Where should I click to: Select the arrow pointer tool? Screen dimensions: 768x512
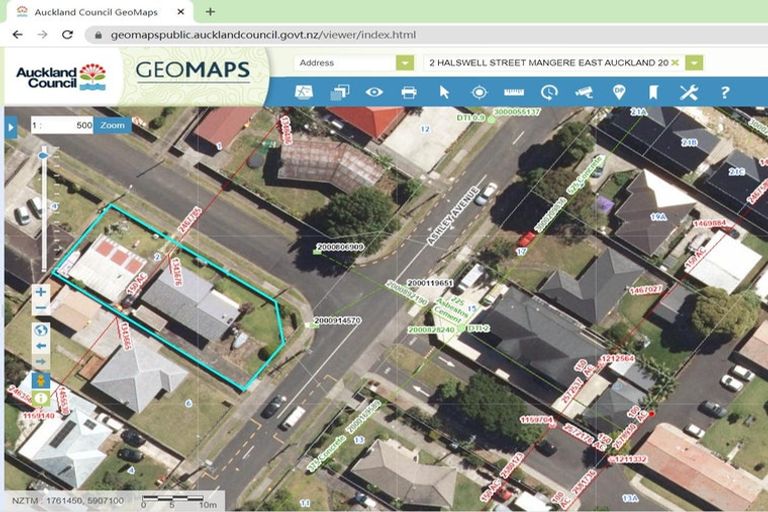point(444,92)
